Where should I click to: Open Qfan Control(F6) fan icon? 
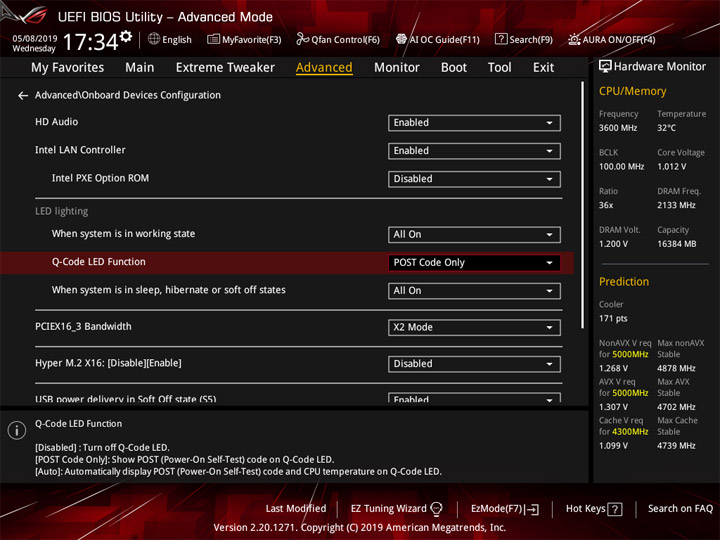(302, 39)
